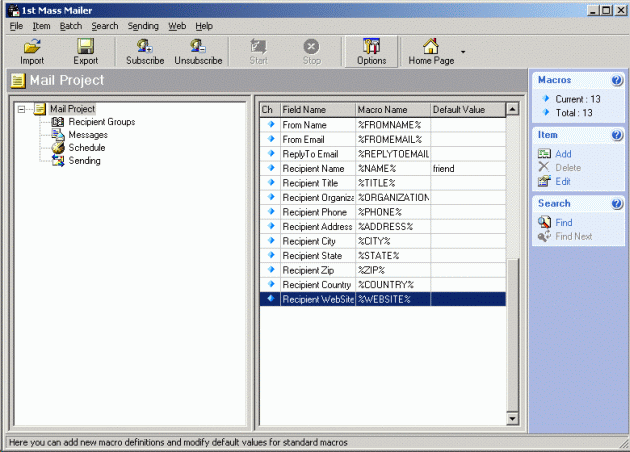Select the Recipient Country row

point(382,284)
